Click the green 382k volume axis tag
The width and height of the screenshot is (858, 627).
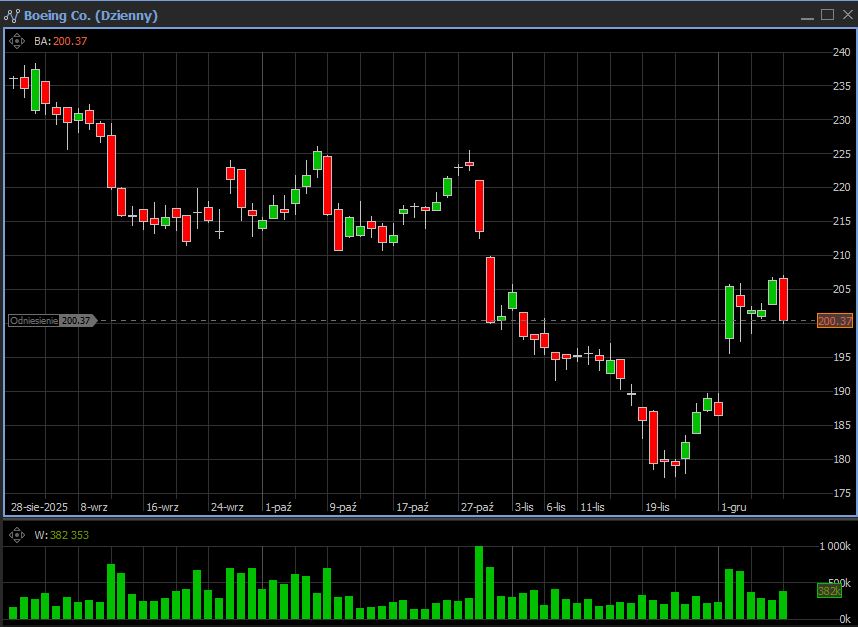(x=828, y=591)
